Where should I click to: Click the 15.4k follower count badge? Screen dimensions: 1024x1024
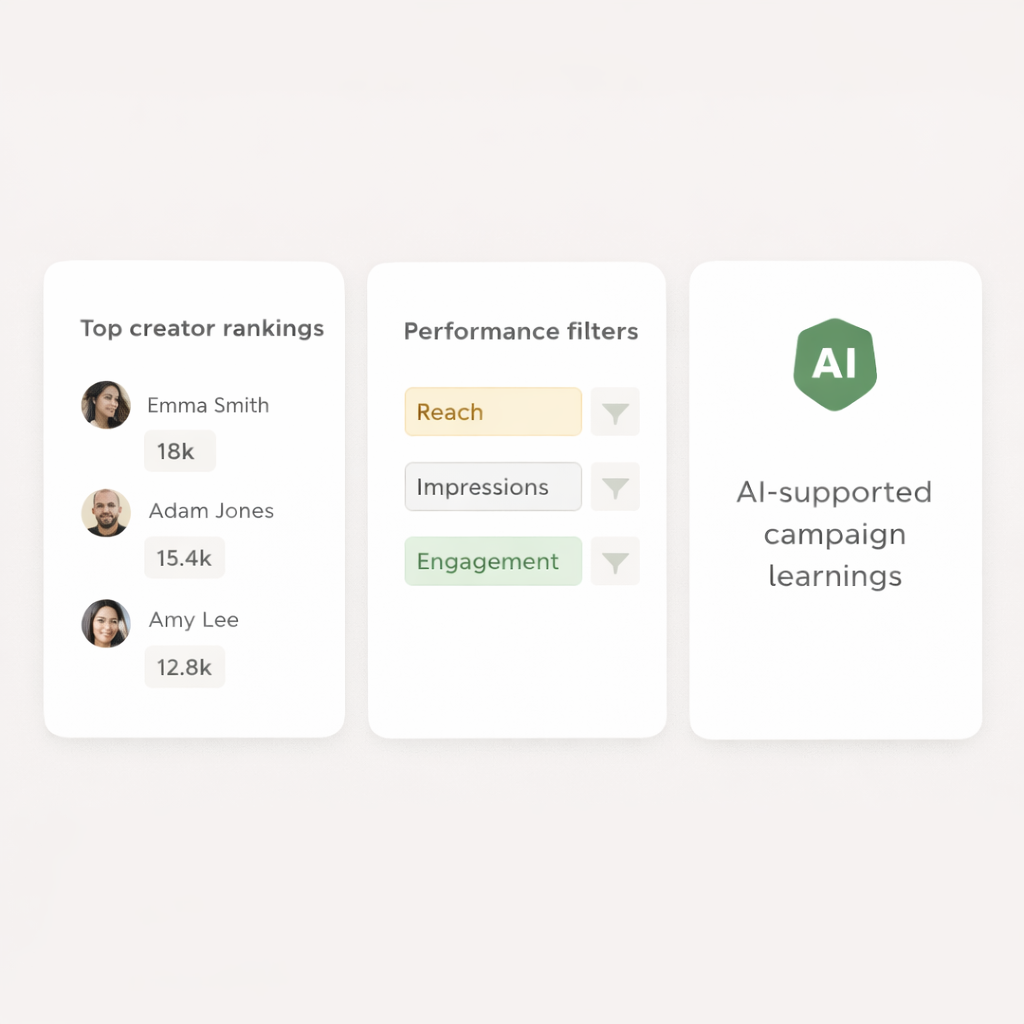(x=184, y=558)
